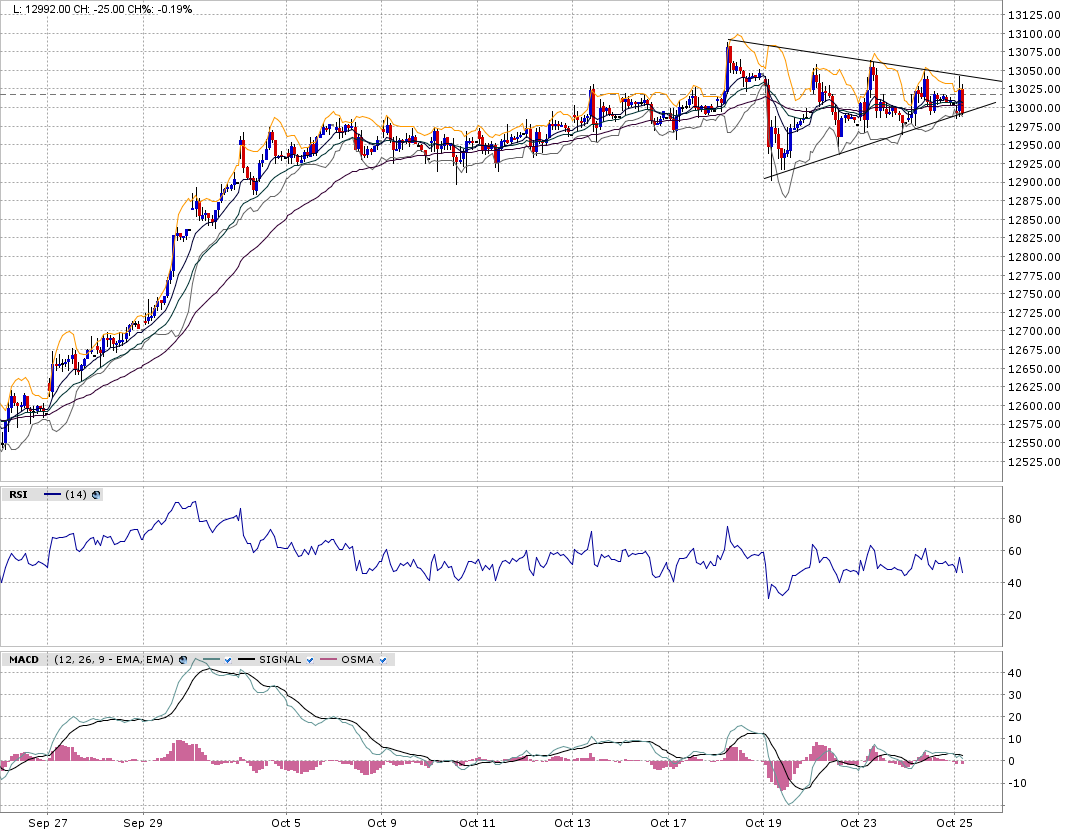Click the RSI panel title label

[18, 495]
